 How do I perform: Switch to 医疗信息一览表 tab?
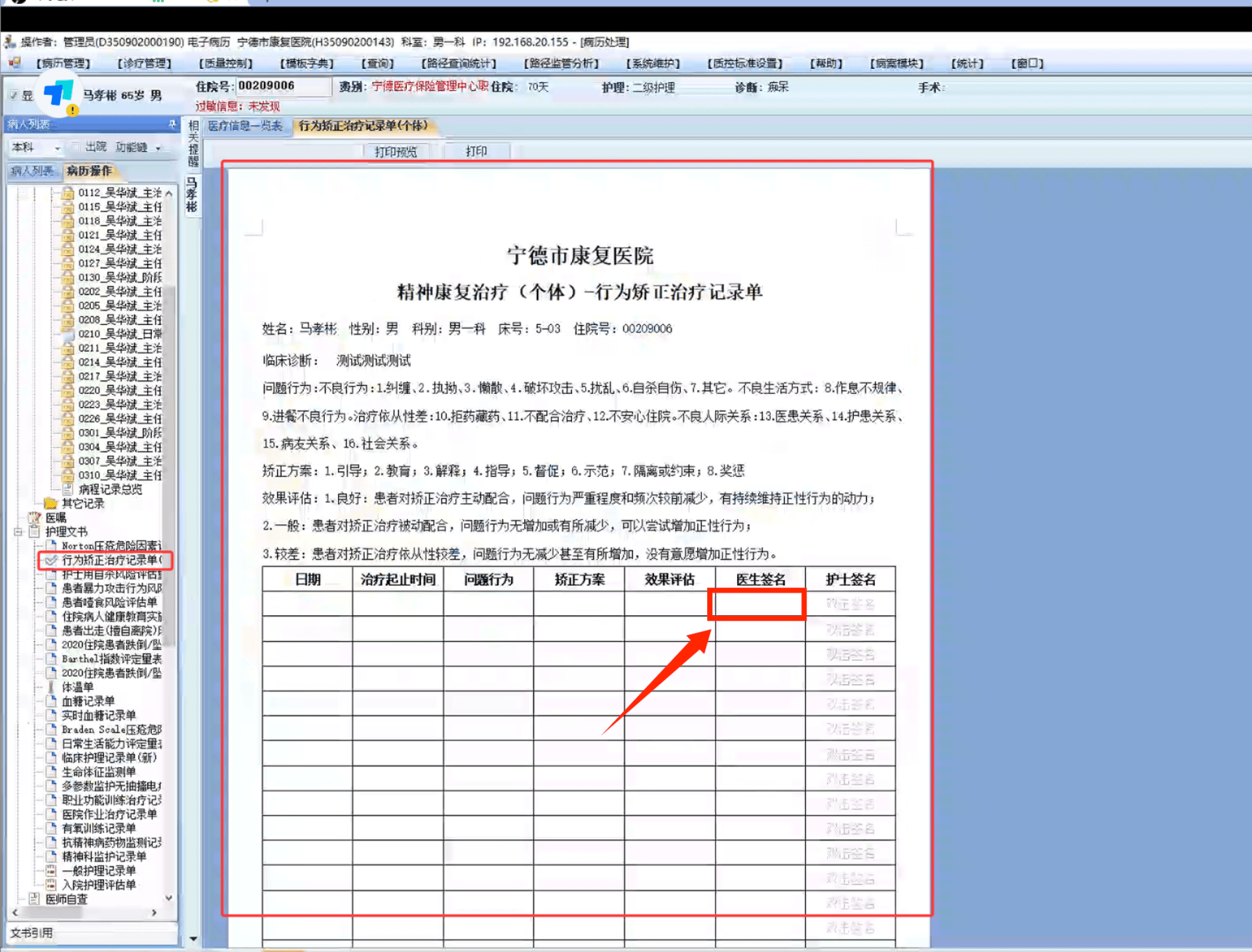245,126
